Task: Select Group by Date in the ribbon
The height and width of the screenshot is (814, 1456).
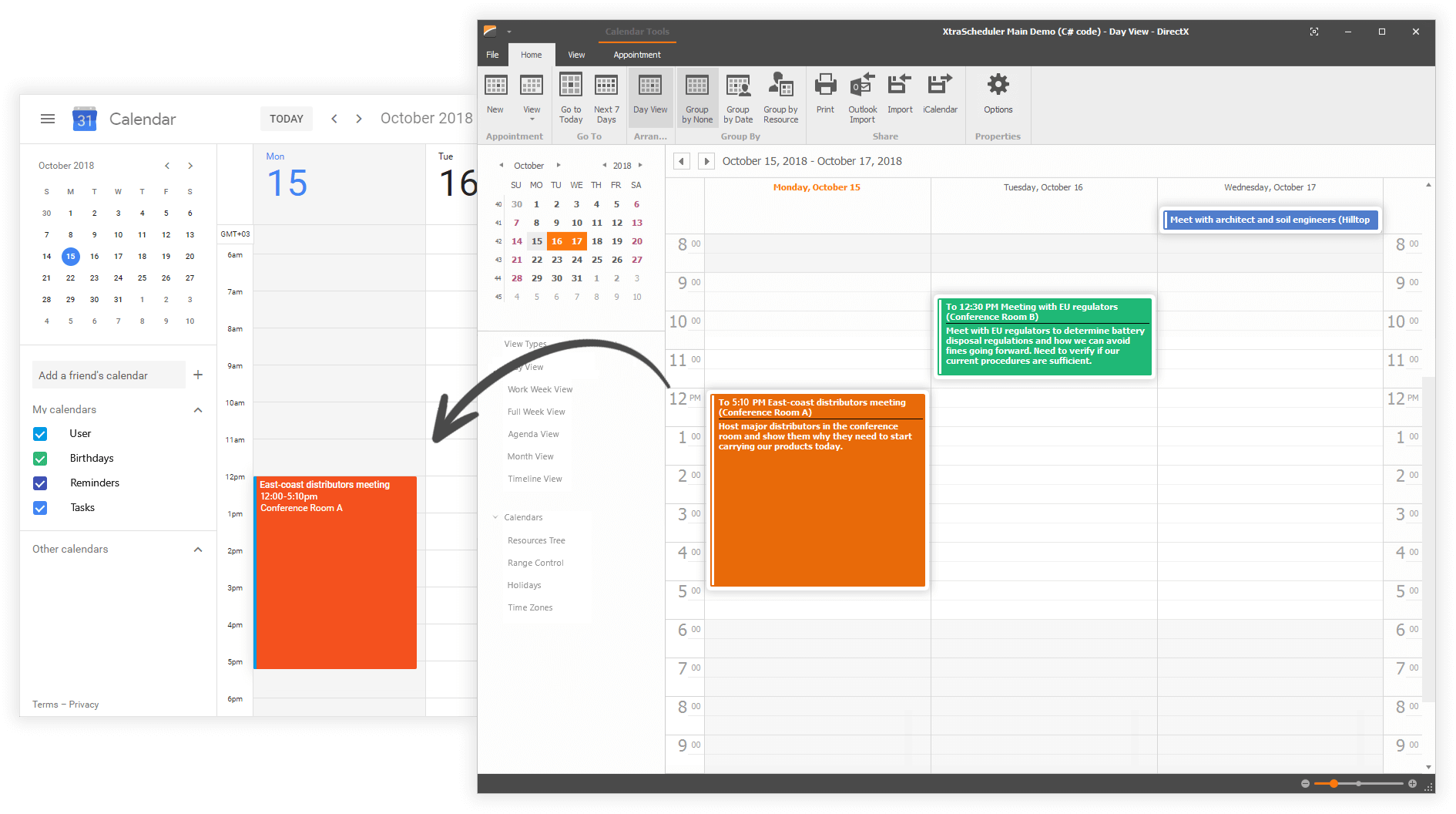Action: pyautogui.click(x=738, y=98)
